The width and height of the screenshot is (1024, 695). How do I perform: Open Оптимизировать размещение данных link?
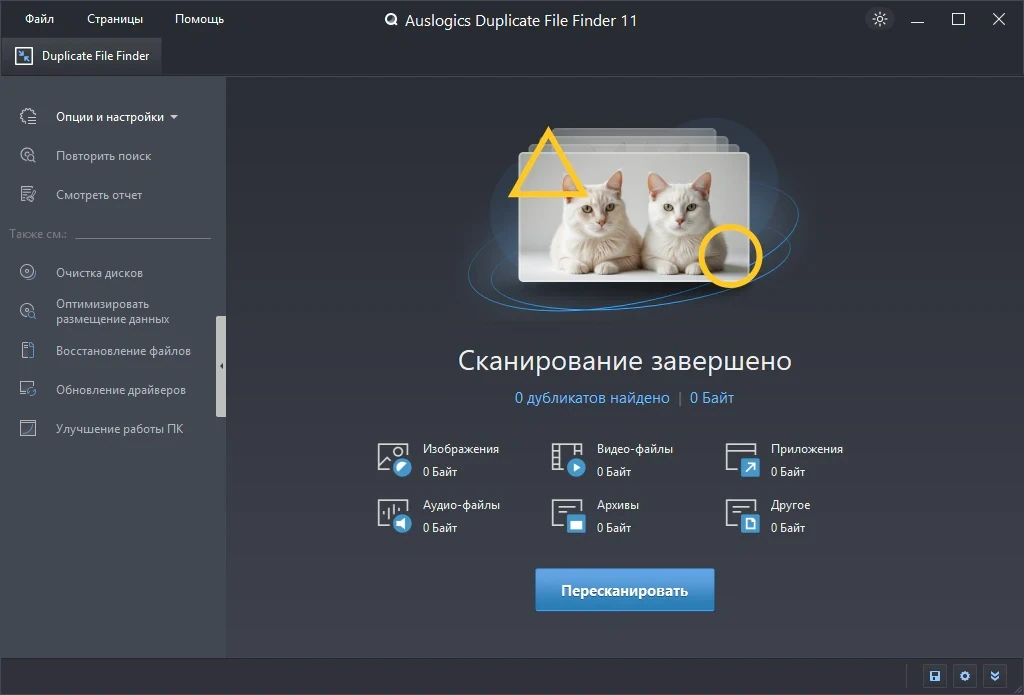112,312
